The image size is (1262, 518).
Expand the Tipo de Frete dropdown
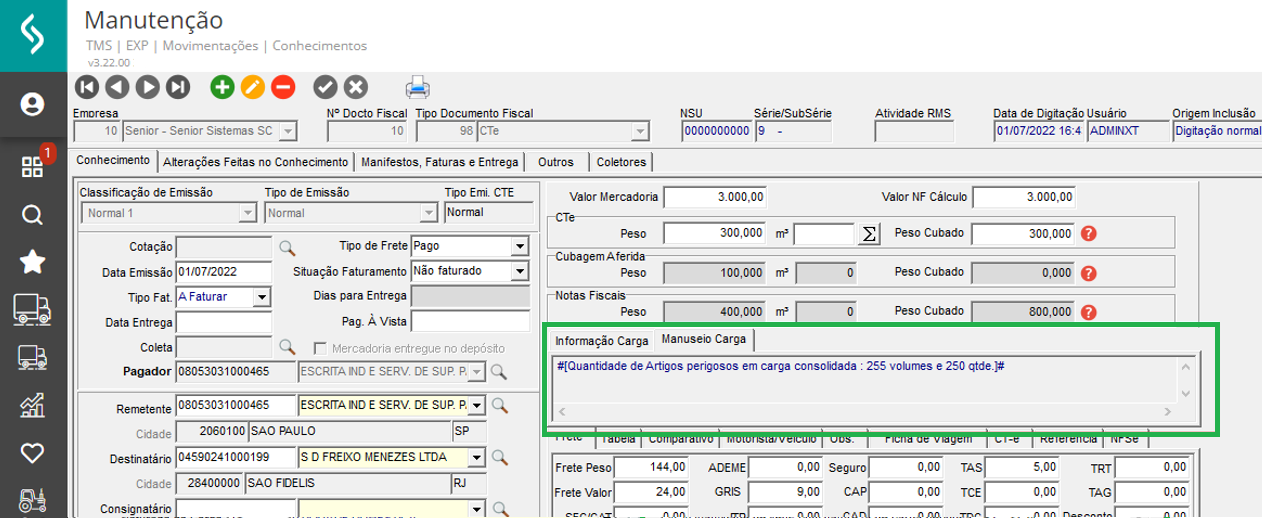(x=518, y=247)
